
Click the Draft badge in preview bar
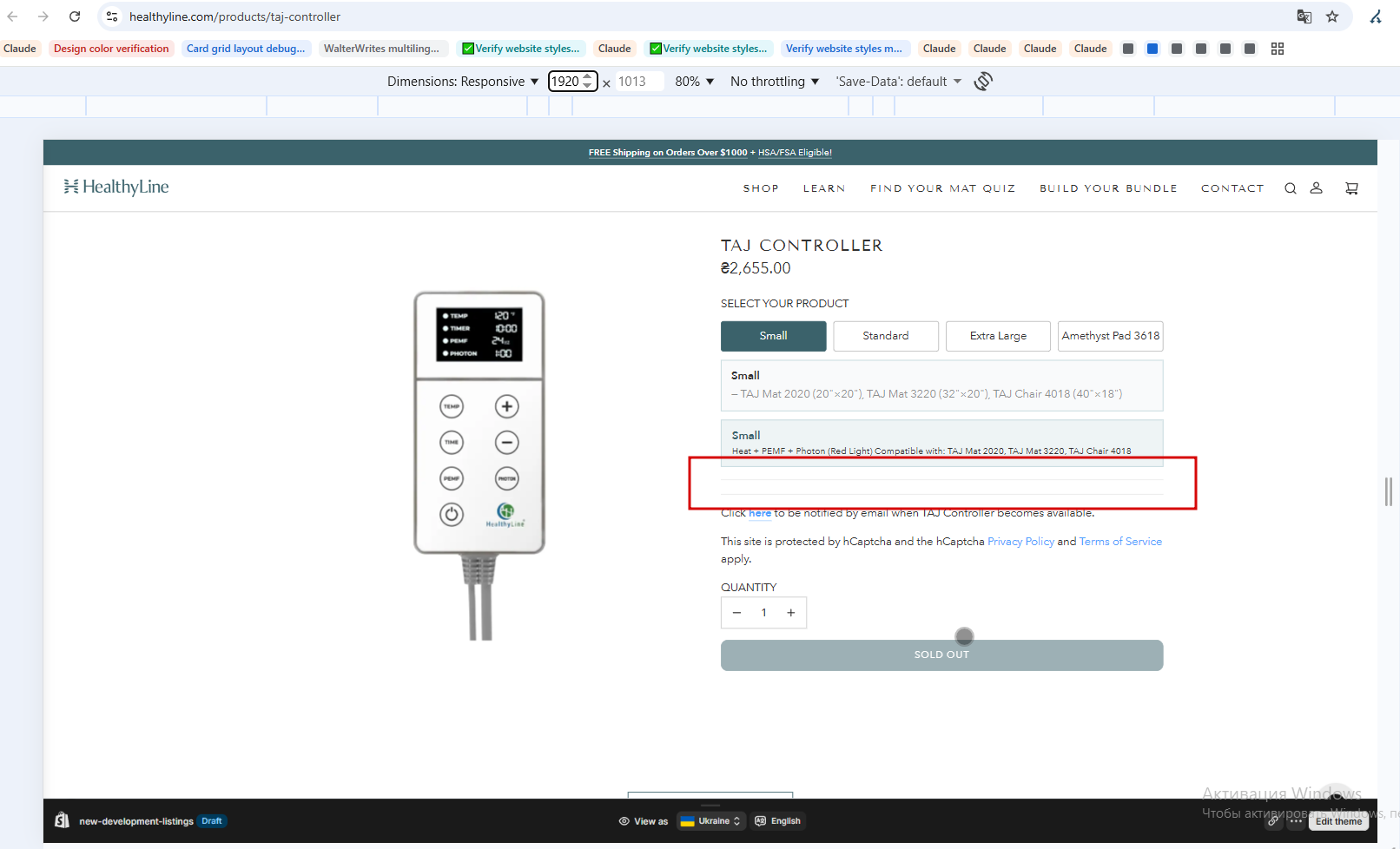point(212,821)
